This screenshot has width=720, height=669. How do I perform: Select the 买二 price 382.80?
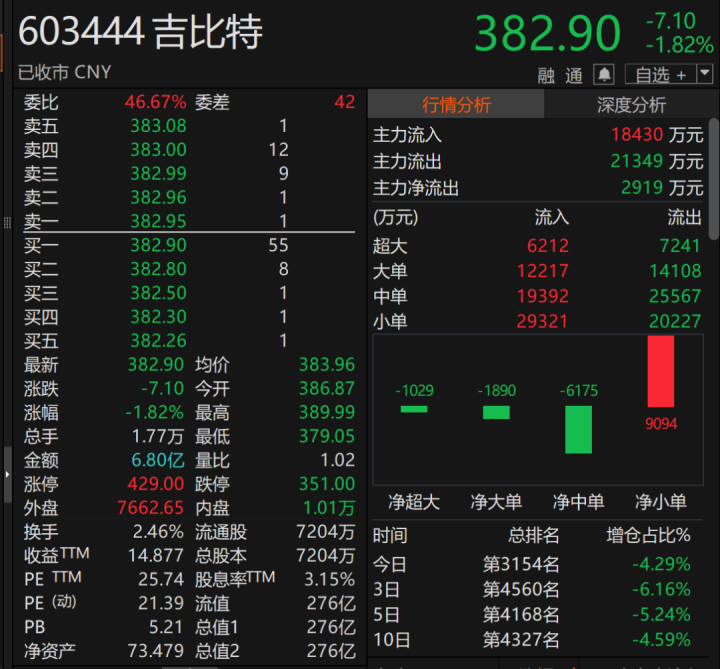(158, 269)
